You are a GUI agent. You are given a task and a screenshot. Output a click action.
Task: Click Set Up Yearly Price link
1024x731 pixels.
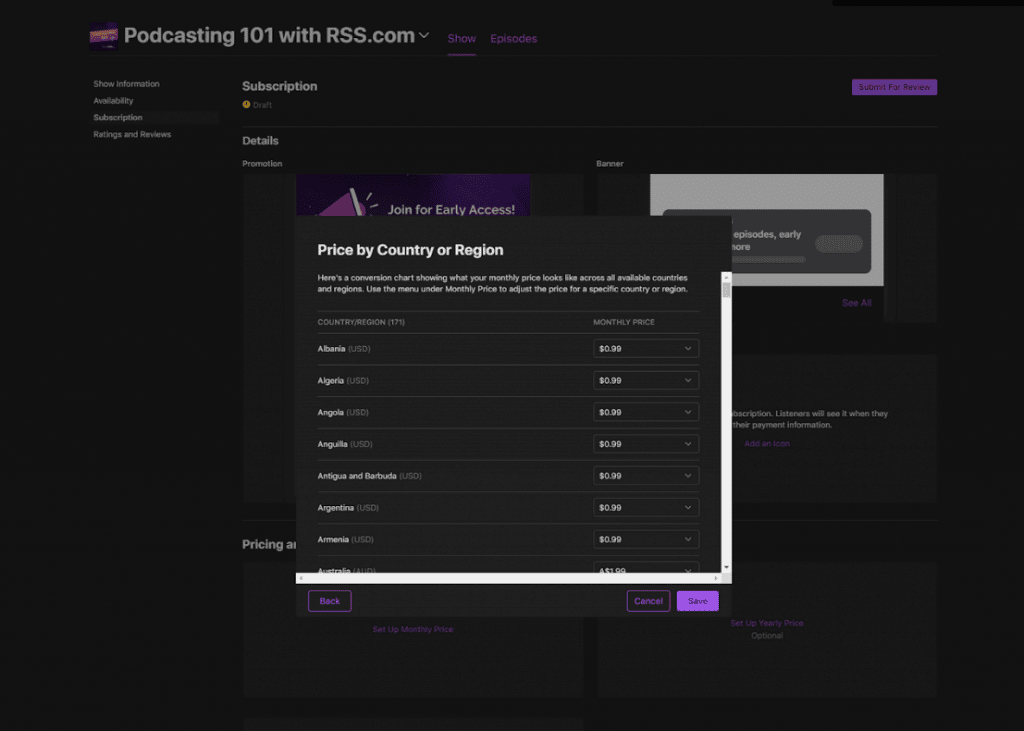(767, 623)
